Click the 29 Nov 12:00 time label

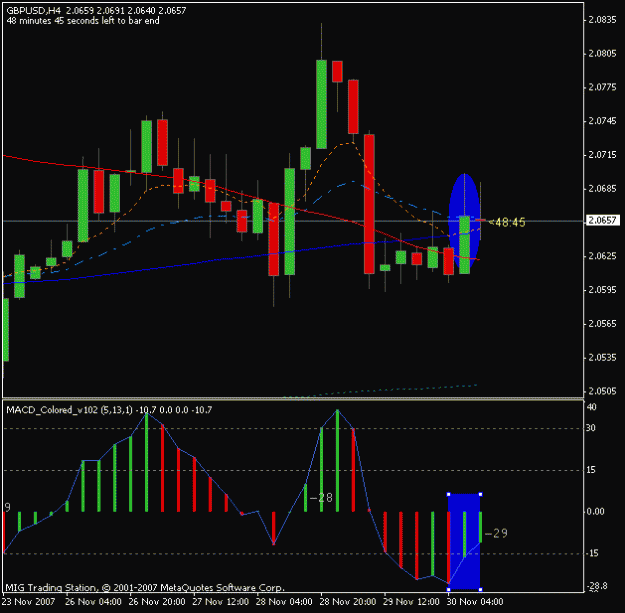tap(411, 601)
